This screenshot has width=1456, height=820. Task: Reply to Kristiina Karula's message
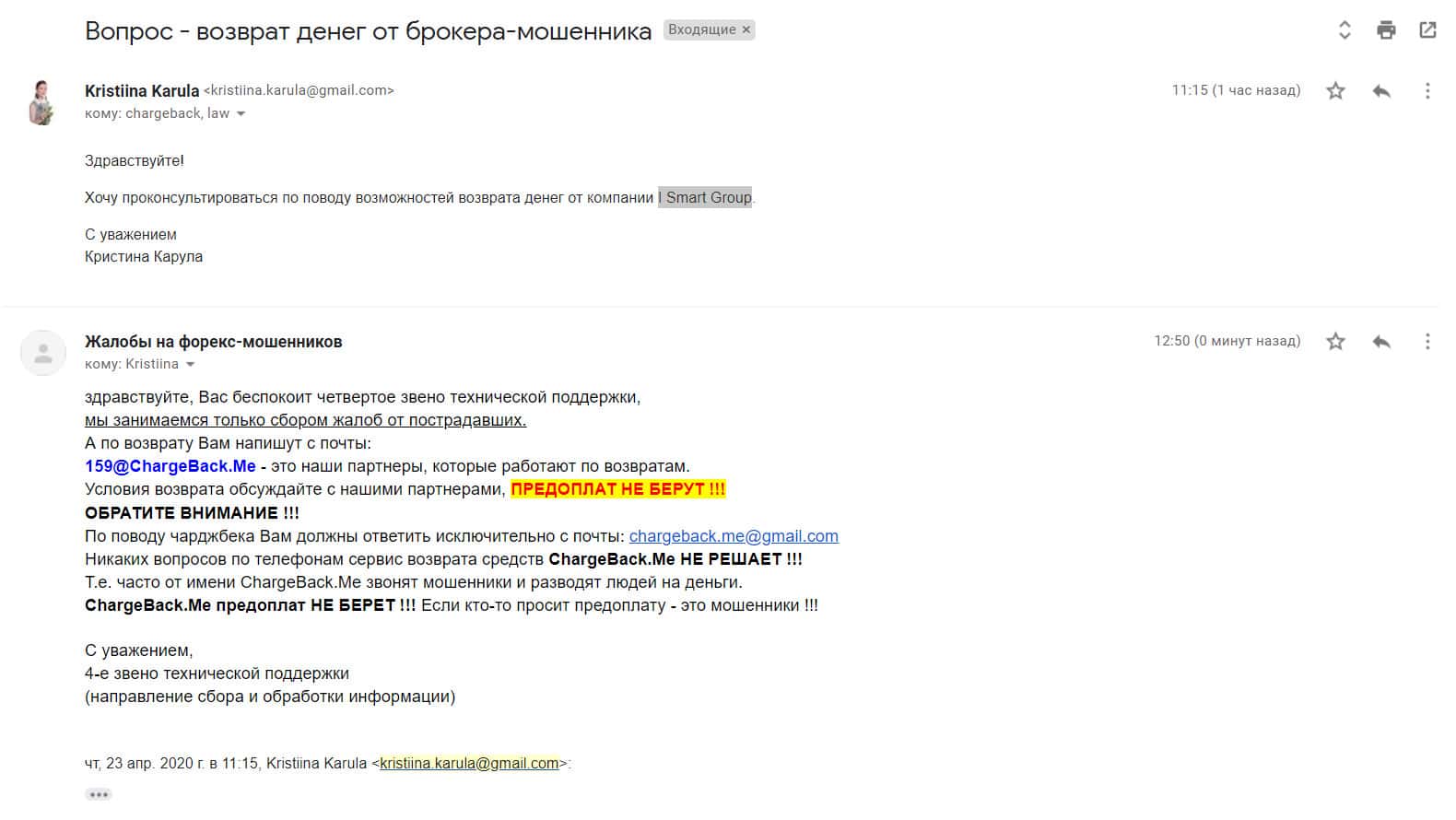pyautogui.click(x=1380, y=90)
